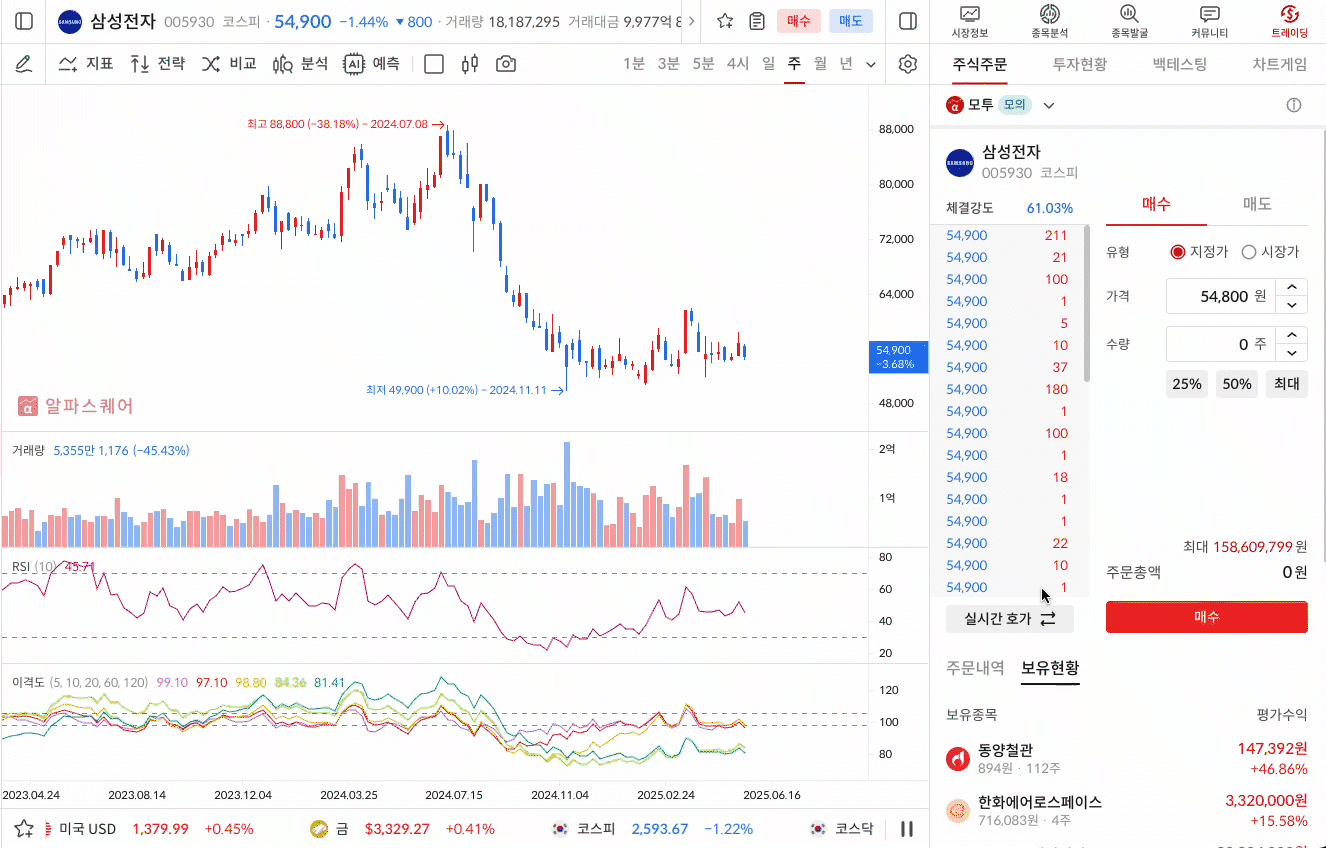Select the 3분 chart interval
The height and width of the screenshot is (848, 1326).
(668, 64)
